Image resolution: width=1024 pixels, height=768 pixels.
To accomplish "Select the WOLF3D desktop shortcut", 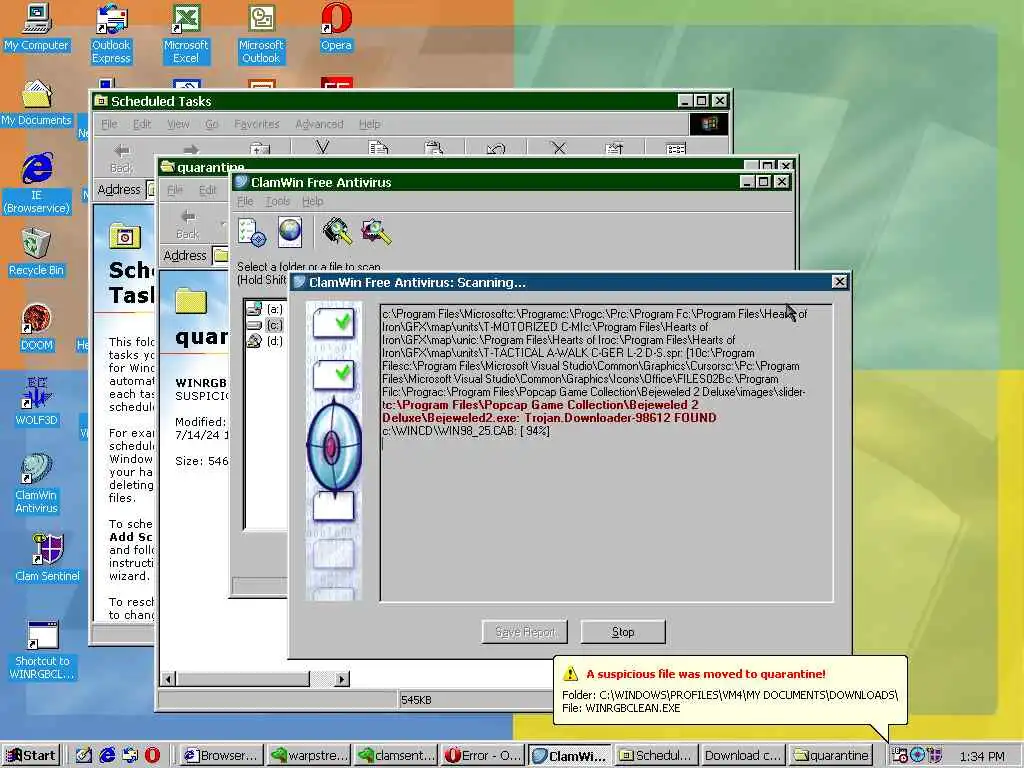I will pos(37,403).
